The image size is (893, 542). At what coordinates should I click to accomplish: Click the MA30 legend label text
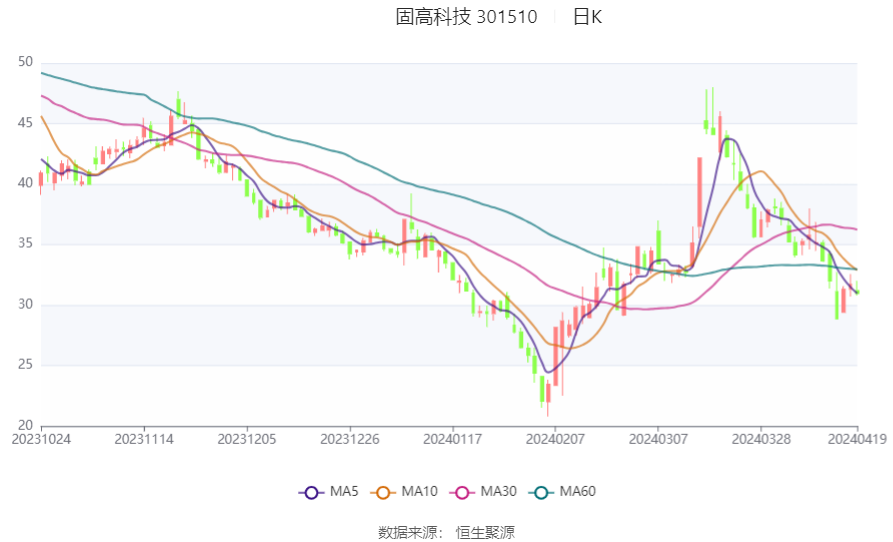pos(498,492)
